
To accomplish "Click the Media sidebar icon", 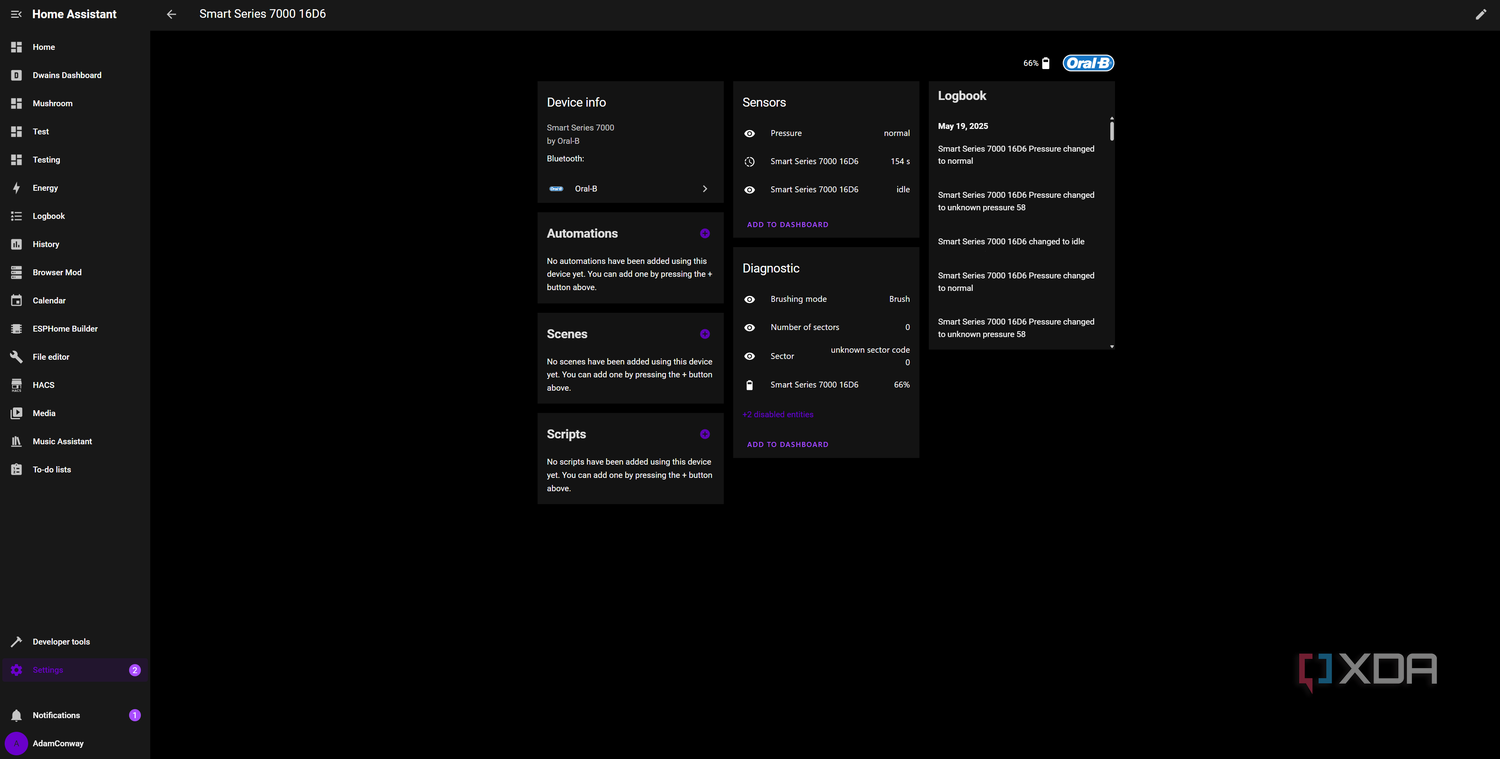I will point(16,413).
